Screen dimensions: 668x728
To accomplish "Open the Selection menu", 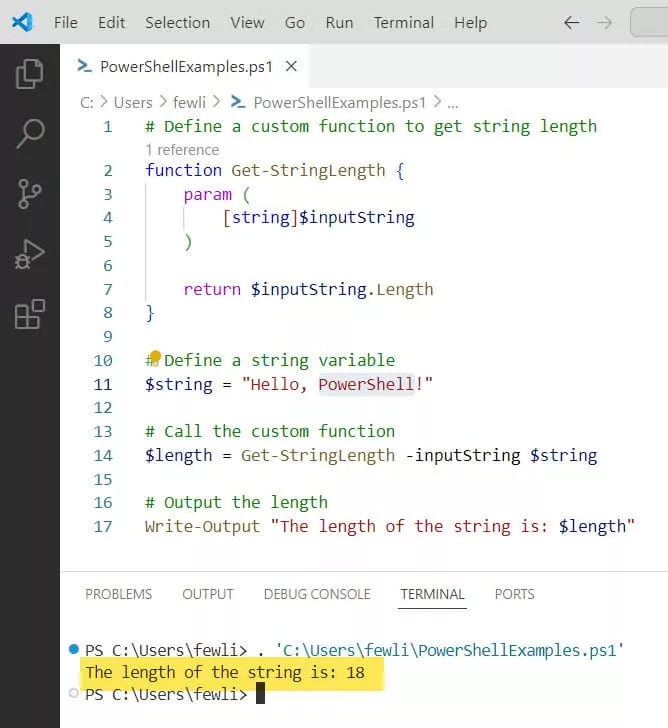I will click(x=177, y=22).
